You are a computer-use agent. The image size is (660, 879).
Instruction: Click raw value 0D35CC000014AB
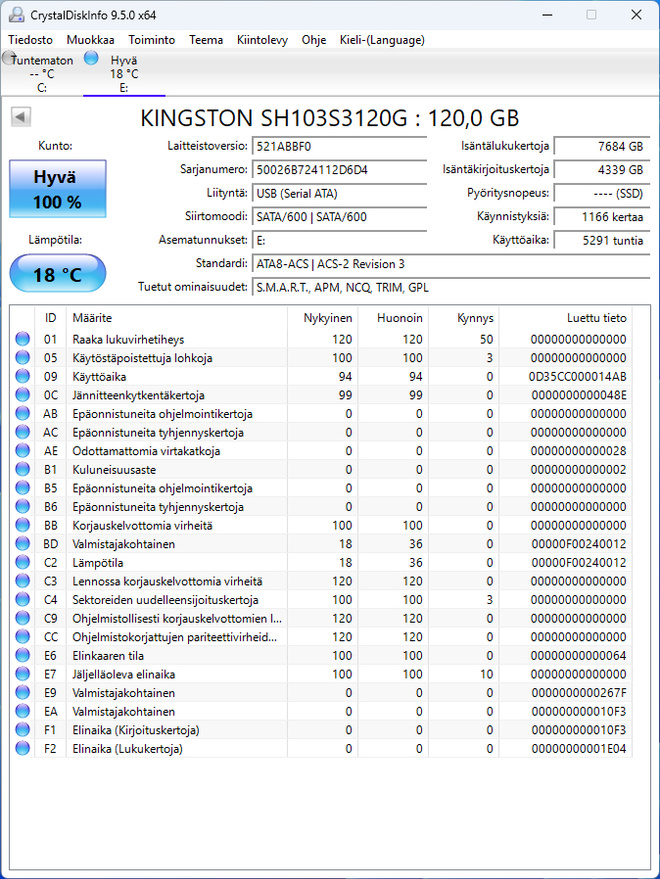[577, 377]
